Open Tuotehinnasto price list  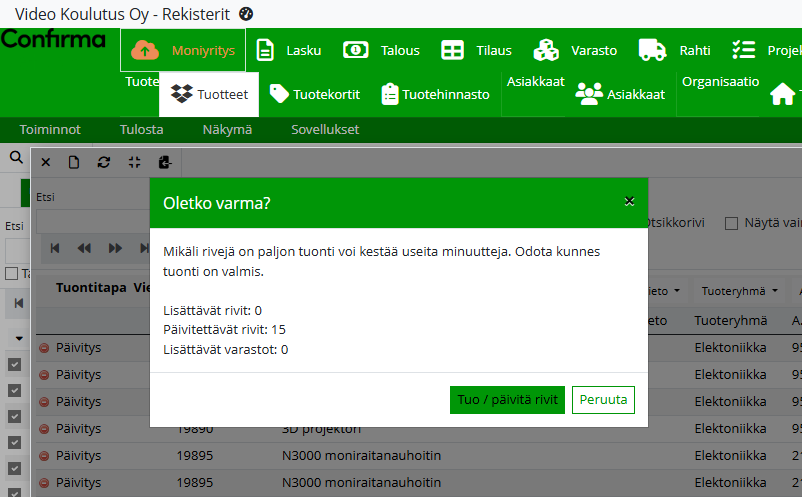tap(435, 94)
